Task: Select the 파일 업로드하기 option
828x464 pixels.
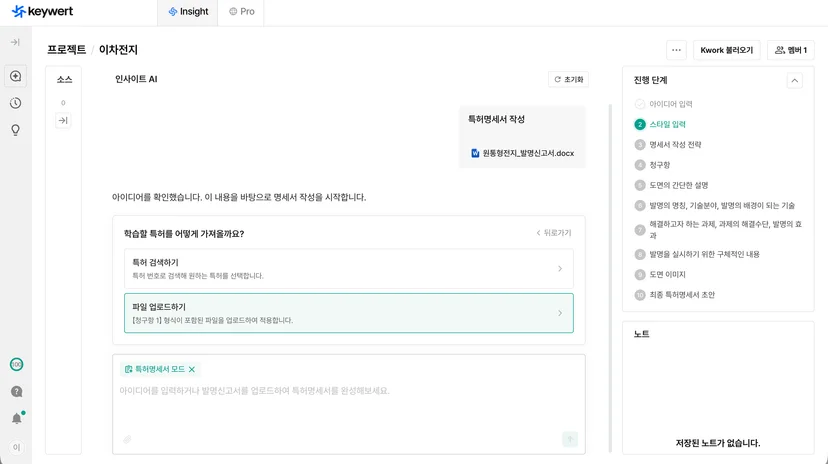Action: [349, 313]
